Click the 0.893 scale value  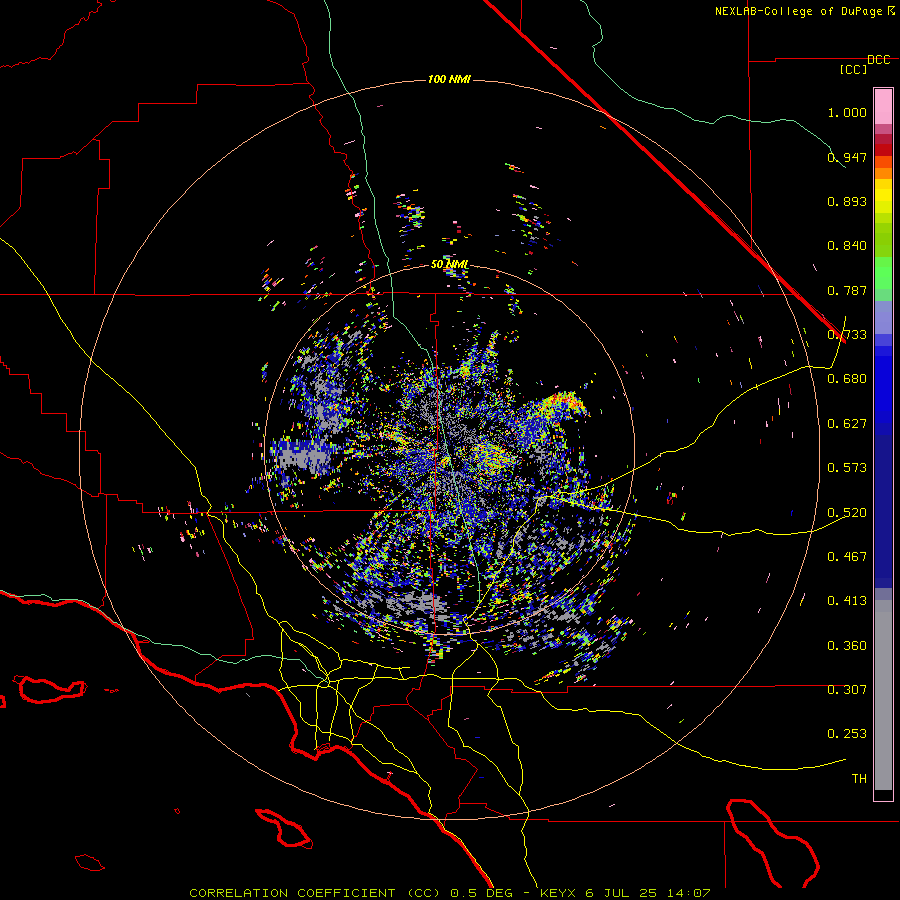coord(847,201)
